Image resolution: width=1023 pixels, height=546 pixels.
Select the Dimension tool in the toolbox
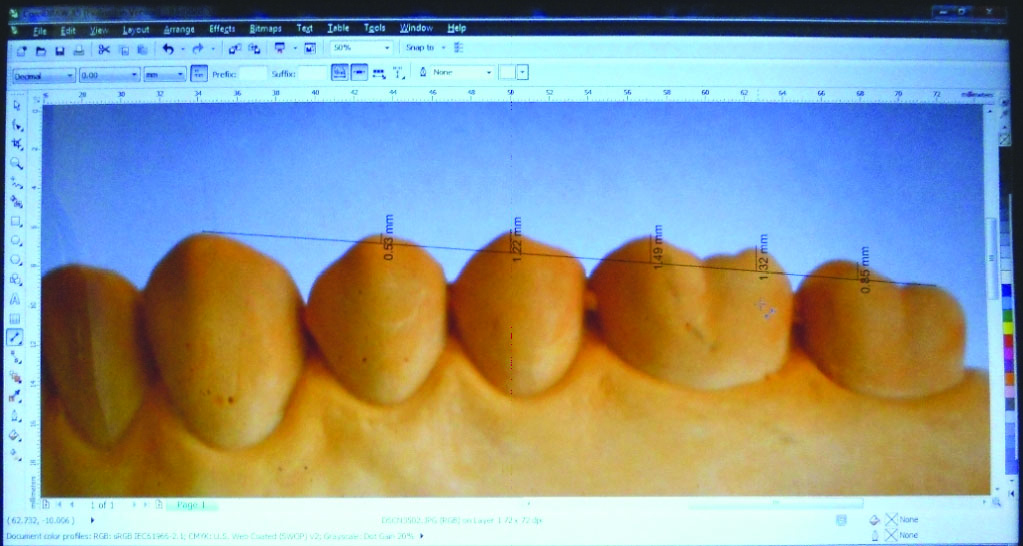(x=16, y=337)
